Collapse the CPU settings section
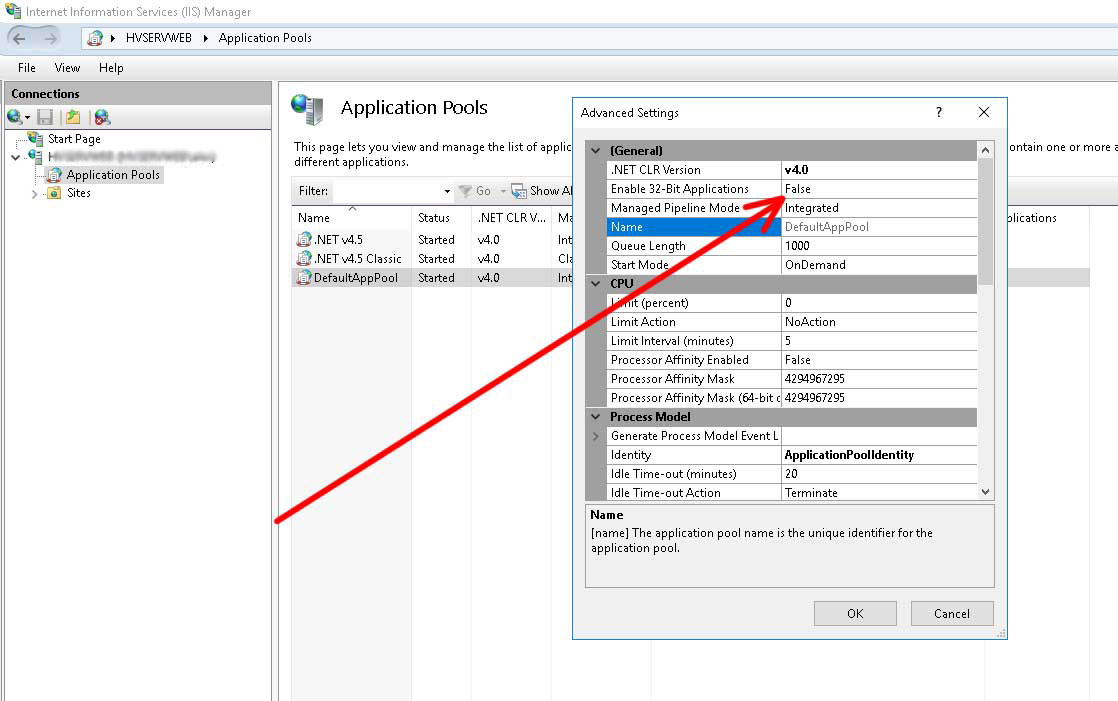The height and width of the screenshot is (701, 1118). (x=595, y=284)
